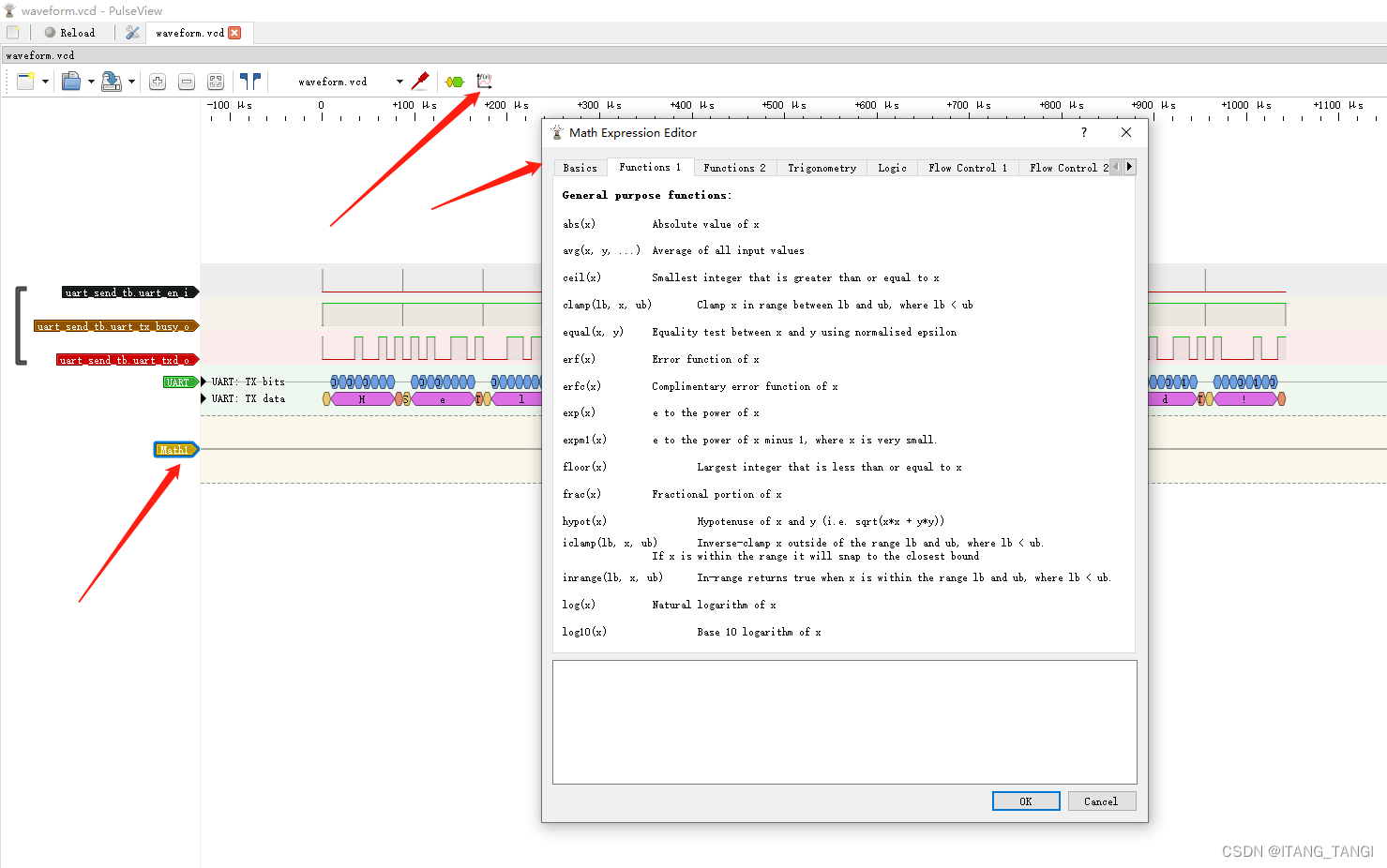Click the Math1 signal label
The width and height of the screenshot is (1387, 868).
click(175, 449)
